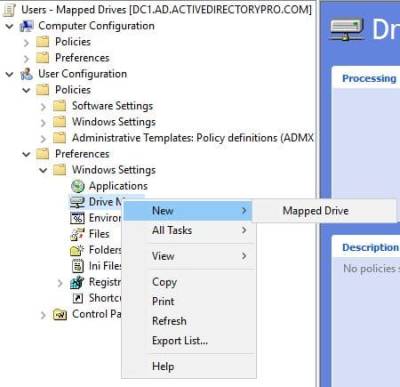400x387 pixels.
Task: Click the Files preference icon
Action: point(77,234)
